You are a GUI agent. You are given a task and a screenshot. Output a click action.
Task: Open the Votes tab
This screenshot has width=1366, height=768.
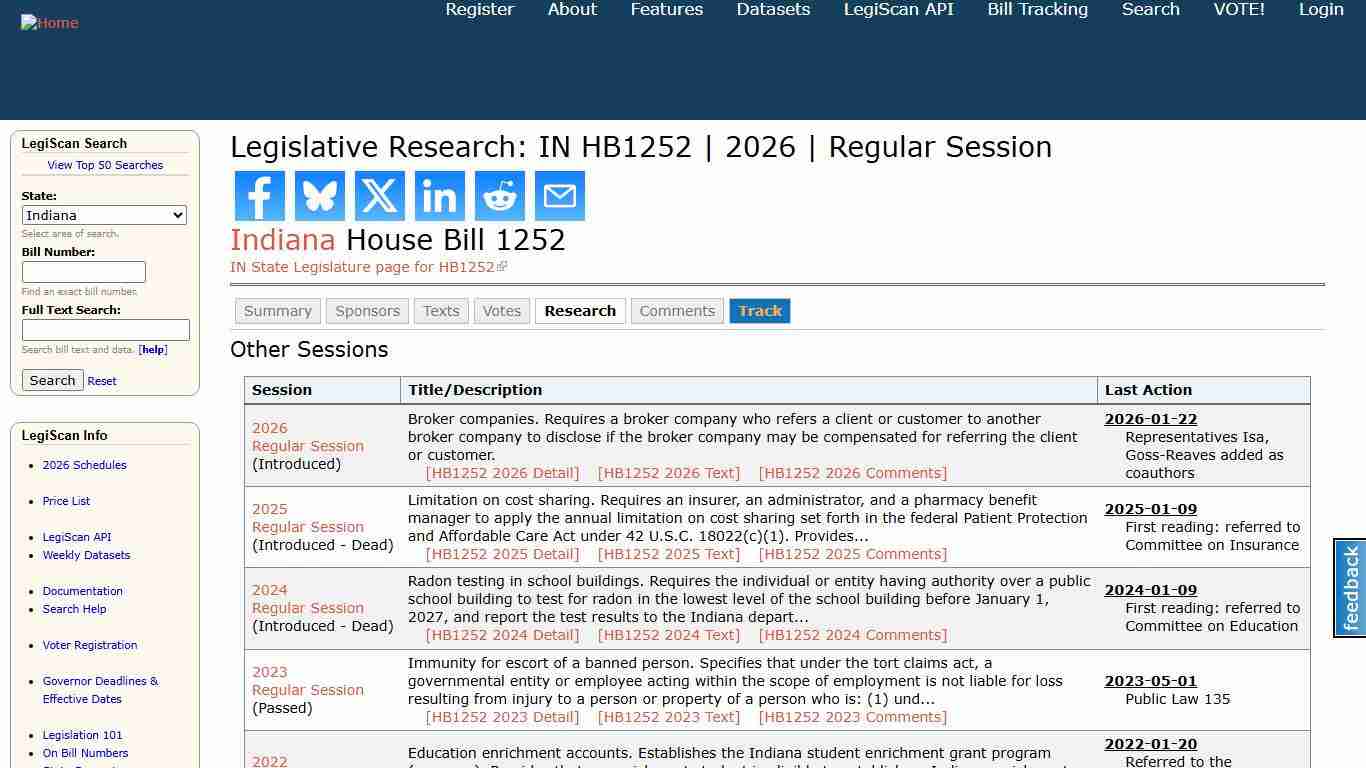click(x=502, y=311)
